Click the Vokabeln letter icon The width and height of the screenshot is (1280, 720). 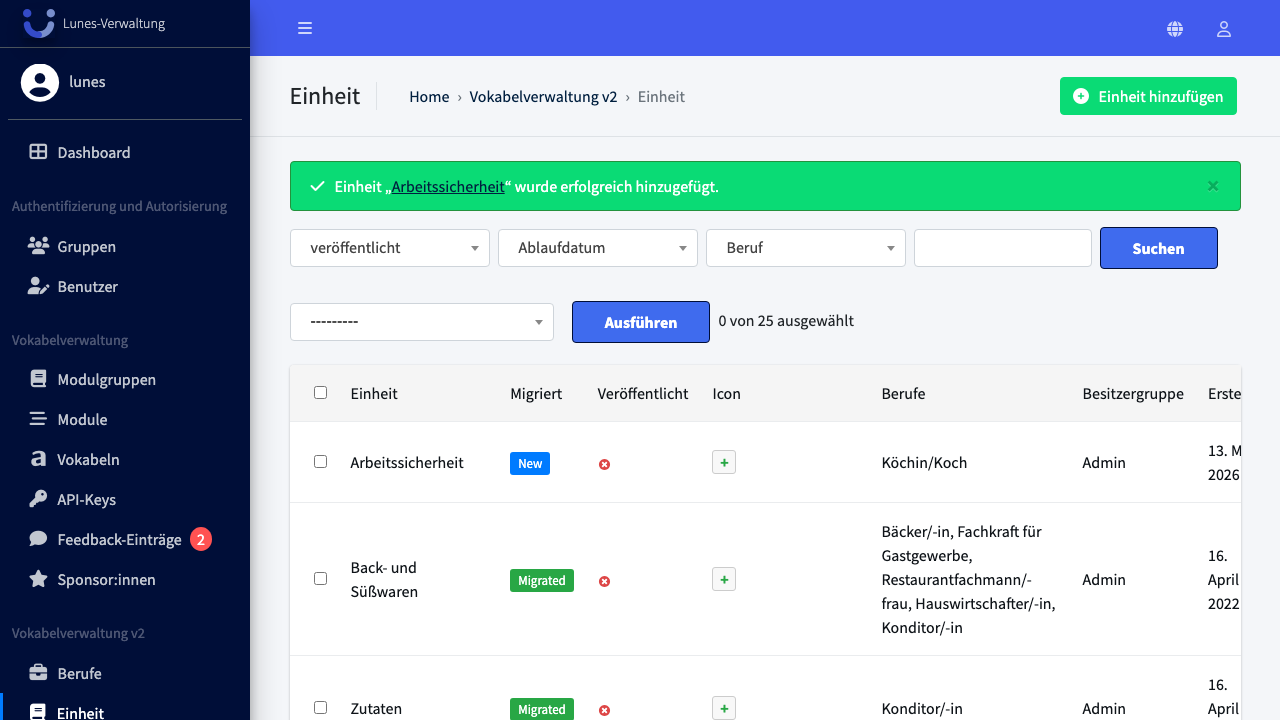38,459
